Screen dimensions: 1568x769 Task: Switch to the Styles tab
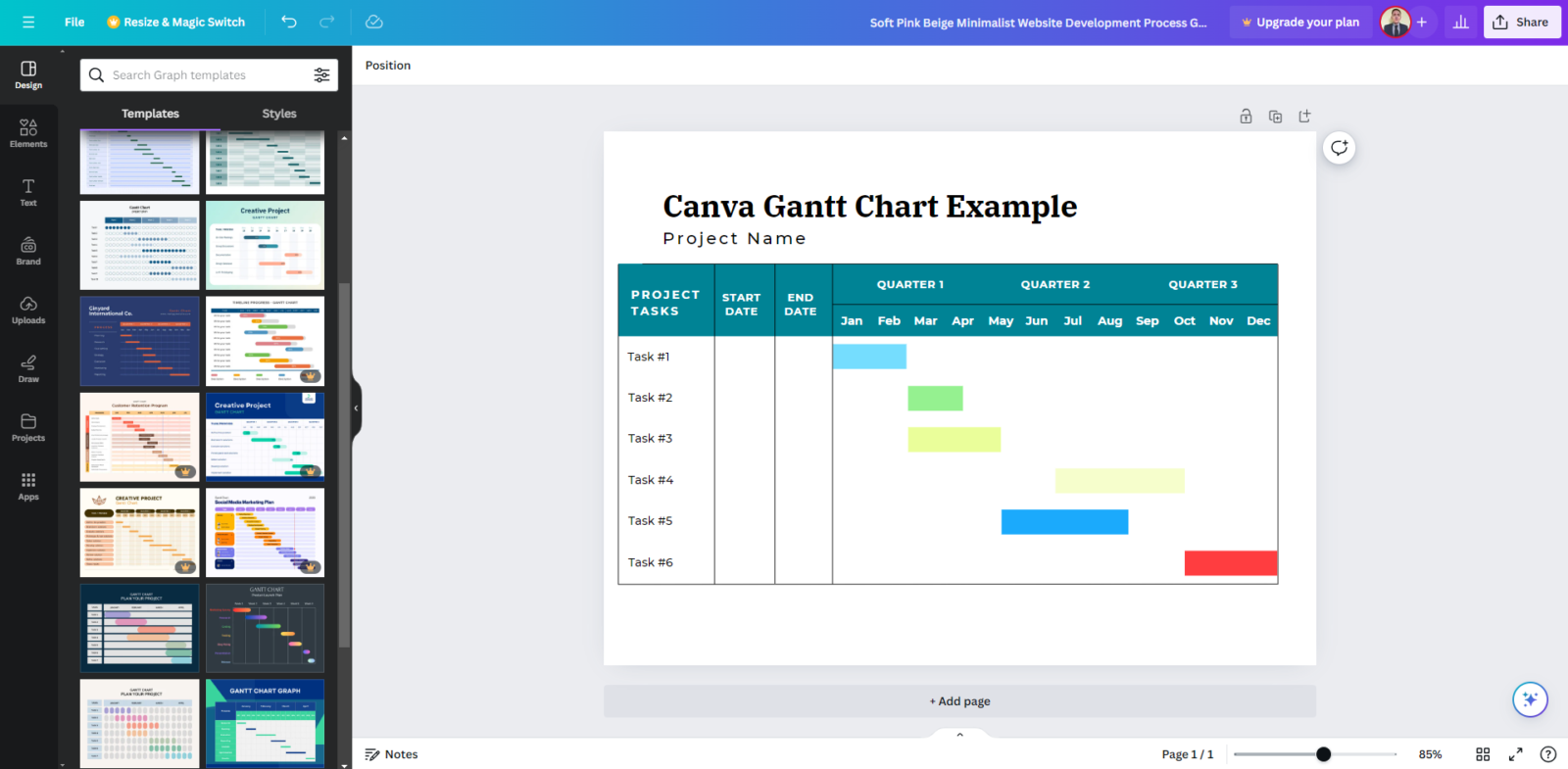[x=279, y=114]
